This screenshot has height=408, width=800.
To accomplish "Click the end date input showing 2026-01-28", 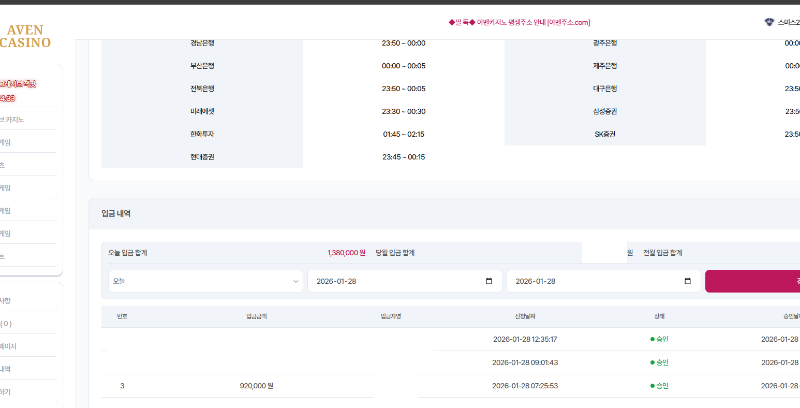I will (590, 281).
